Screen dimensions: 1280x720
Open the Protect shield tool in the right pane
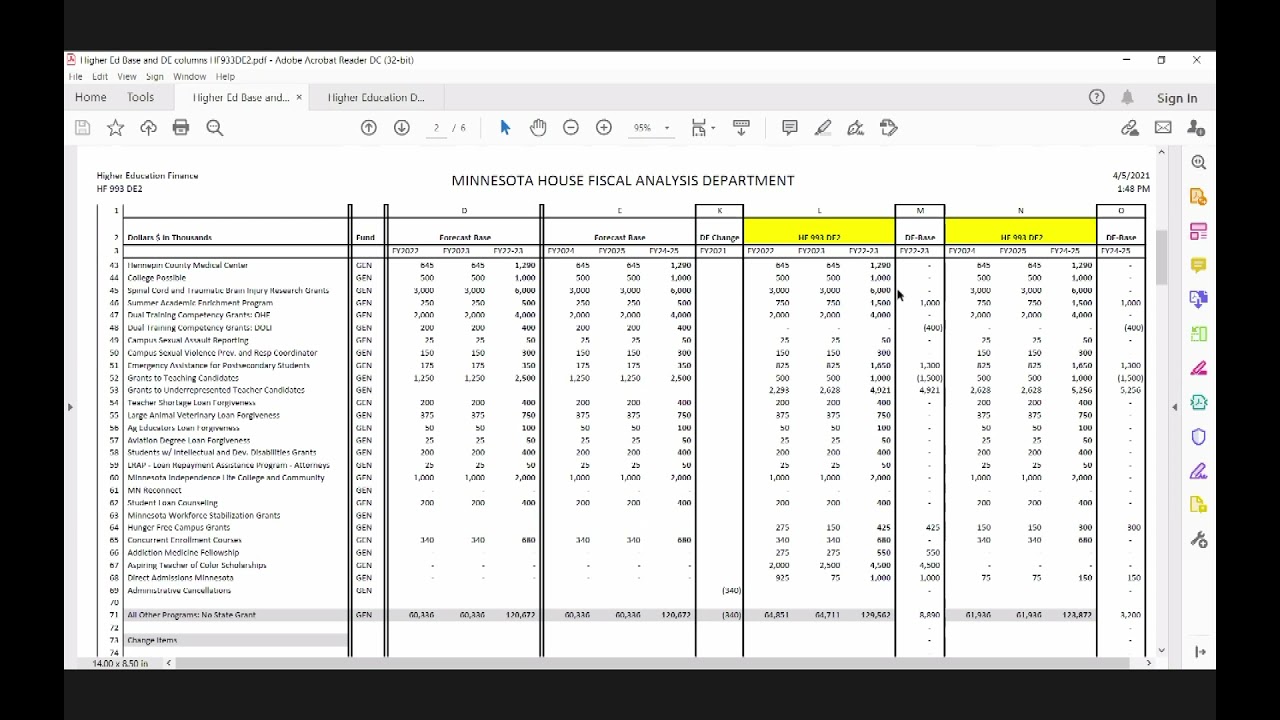1199,437
